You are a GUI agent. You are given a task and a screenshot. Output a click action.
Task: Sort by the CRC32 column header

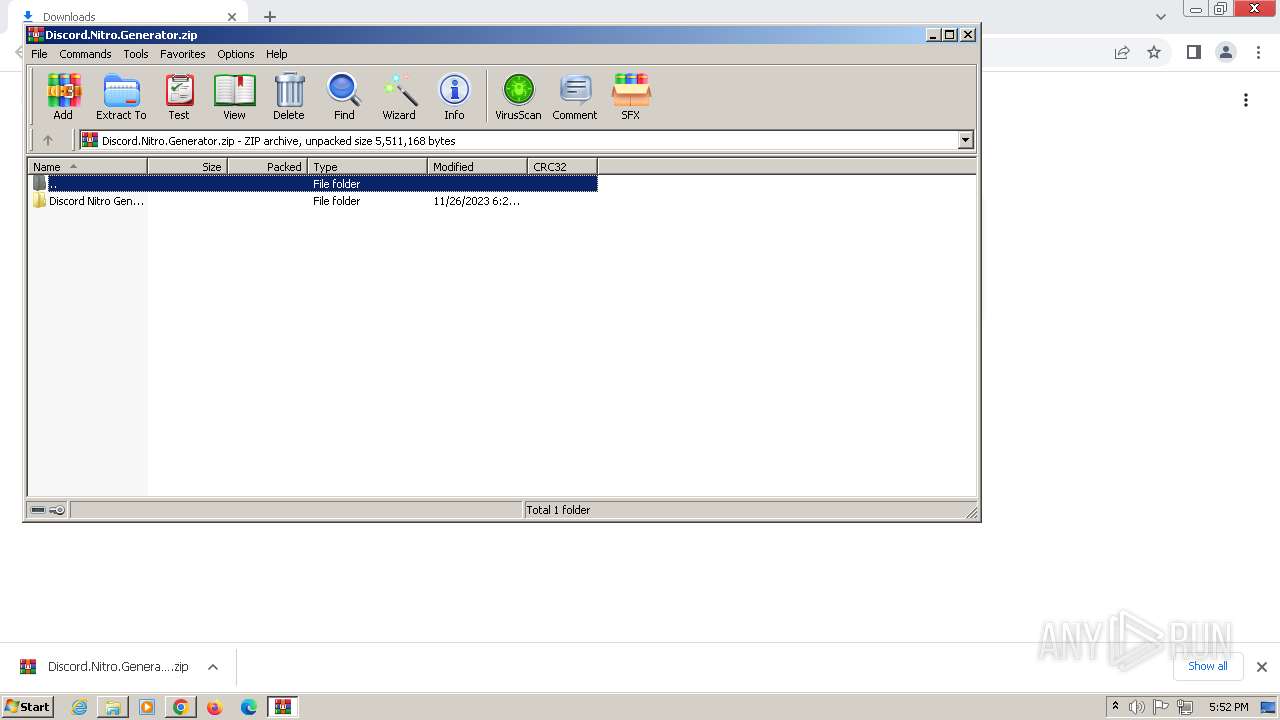(562, 166)
